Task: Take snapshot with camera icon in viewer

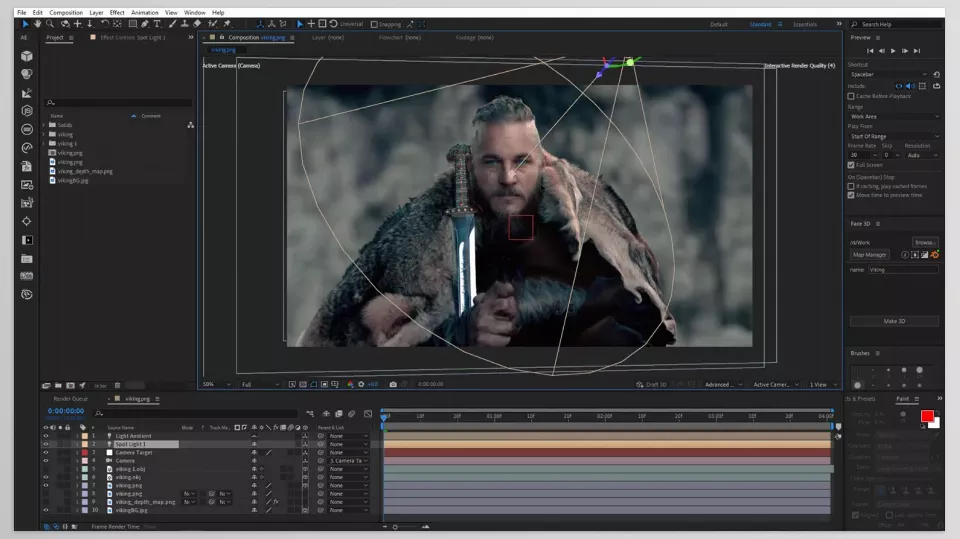Action: (x=393, y=384)
